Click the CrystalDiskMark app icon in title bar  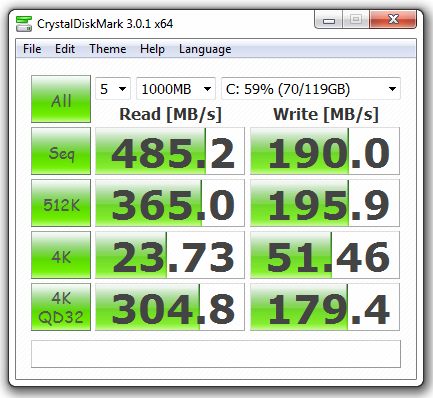coord(24,24)
